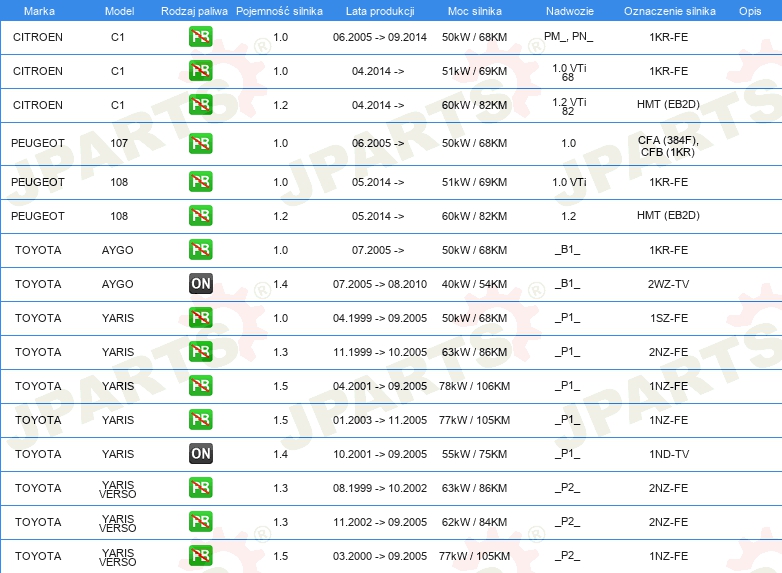Image resolution: width=782 pixels, height=573 pixels.
Task: Click the CITROEN brand cell in the PM_, PN_ row
Action: [x=38, y=37]
